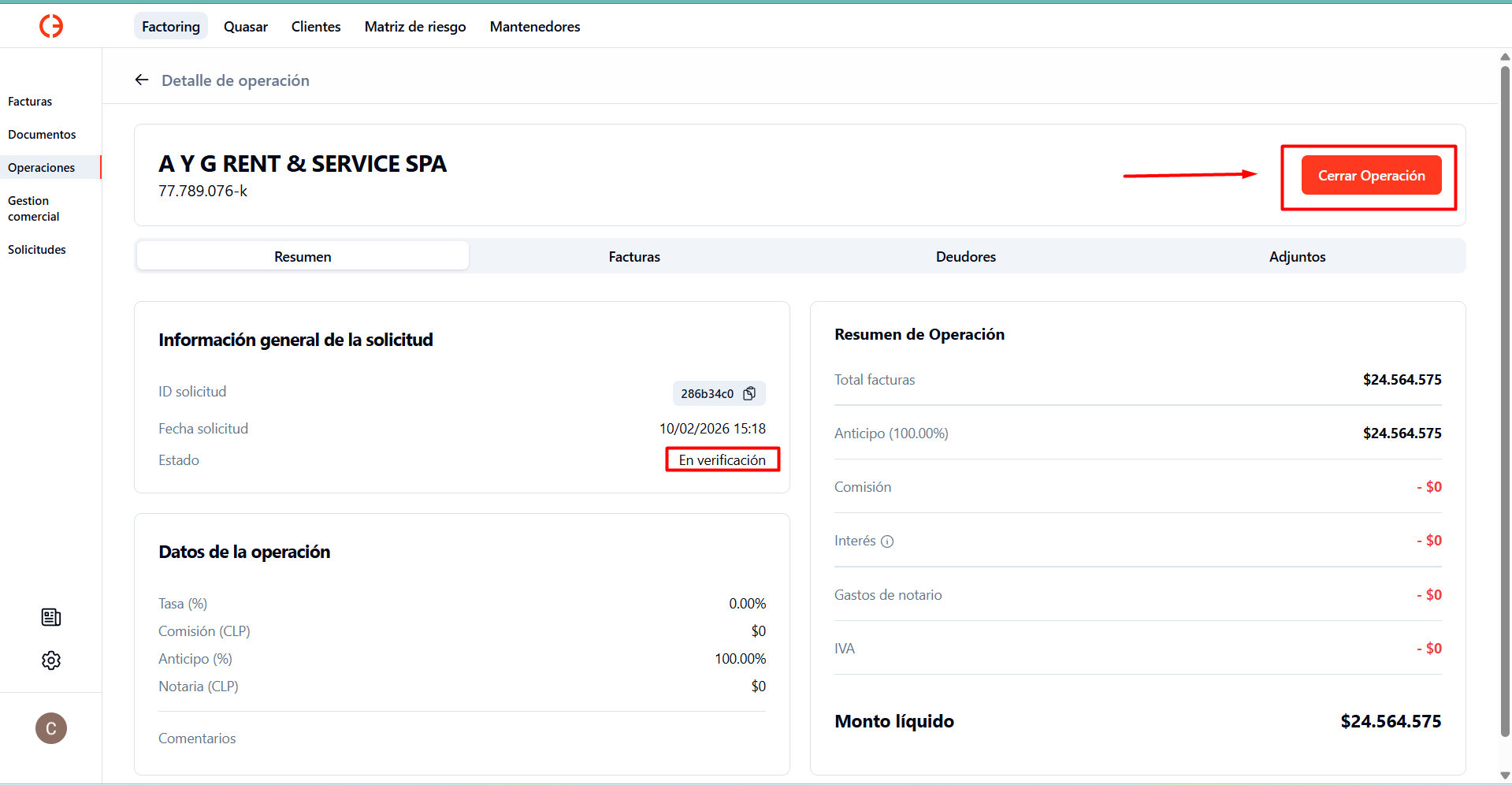Select the Resumen tab
Image resolution: width=1512 pixels, height=785 pixels.
point(303,257)
